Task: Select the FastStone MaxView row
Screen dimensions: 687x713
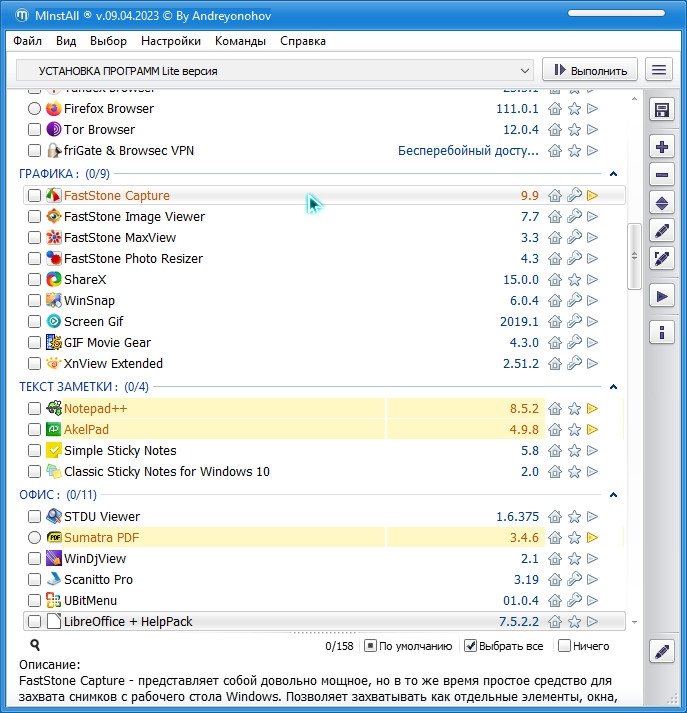Action: click(324, 237)
